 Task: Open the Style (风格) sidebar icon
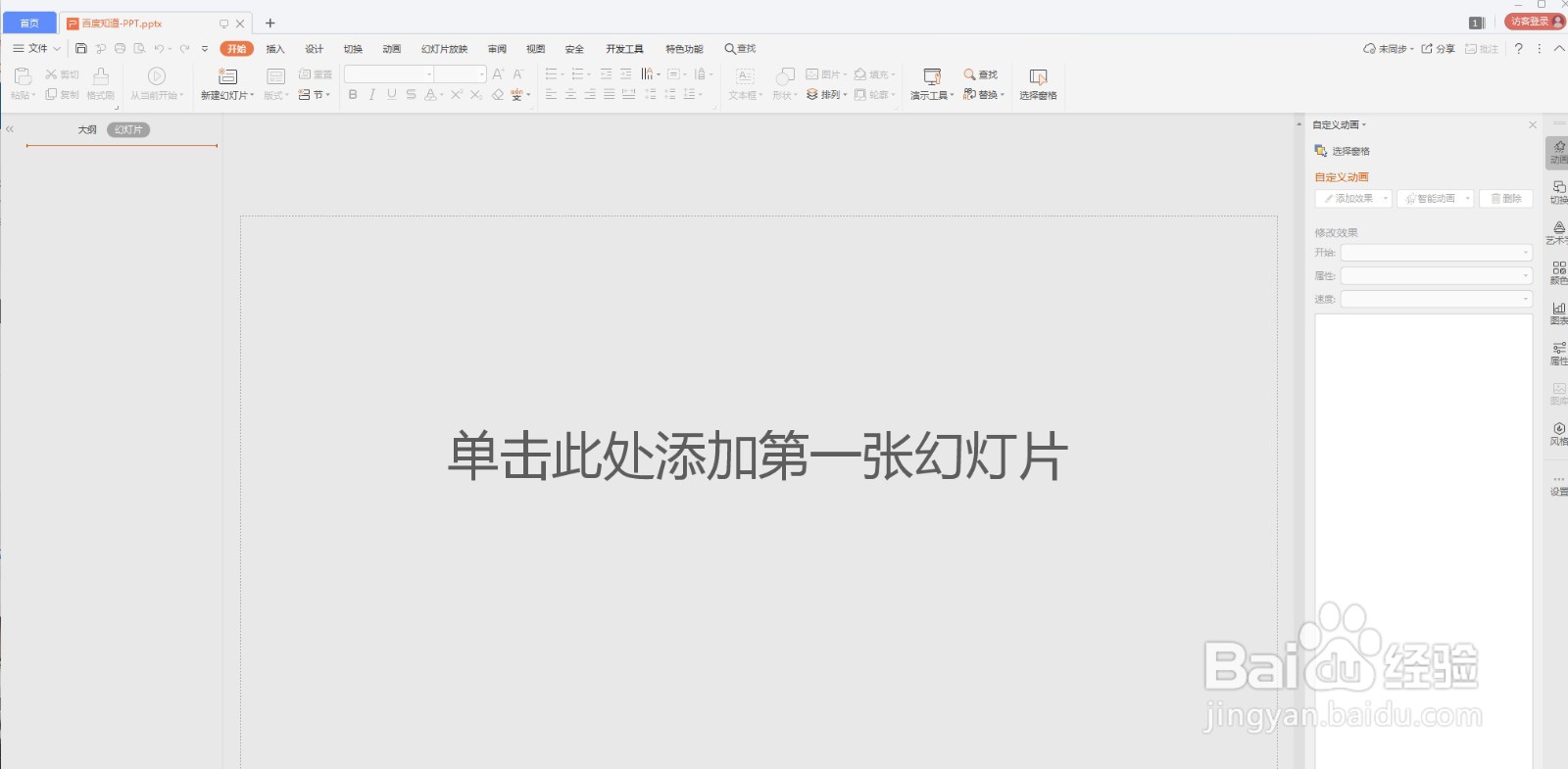point(1559,433)
